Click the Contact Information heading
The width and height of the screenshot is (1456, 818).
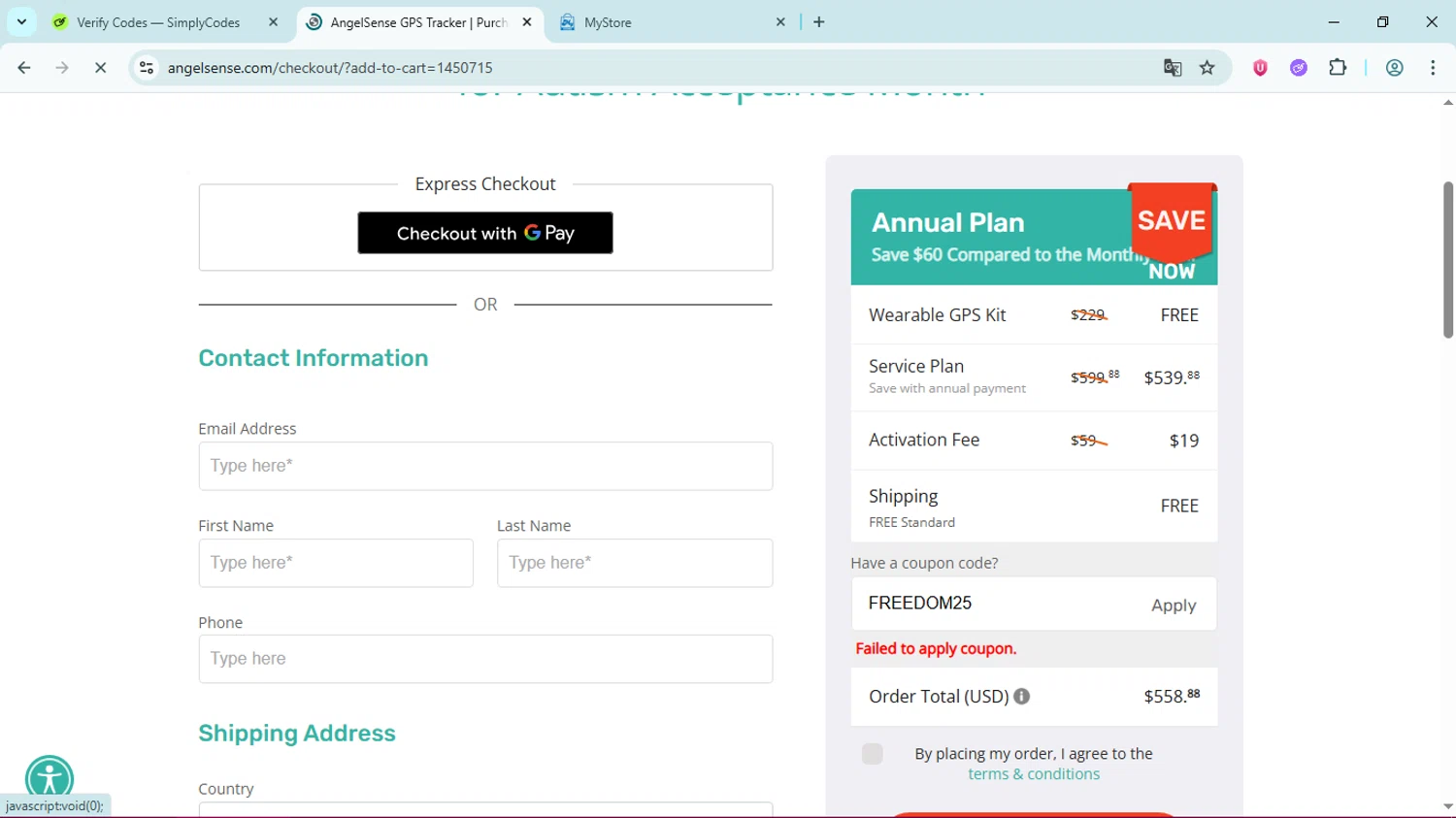click(314, 358)
